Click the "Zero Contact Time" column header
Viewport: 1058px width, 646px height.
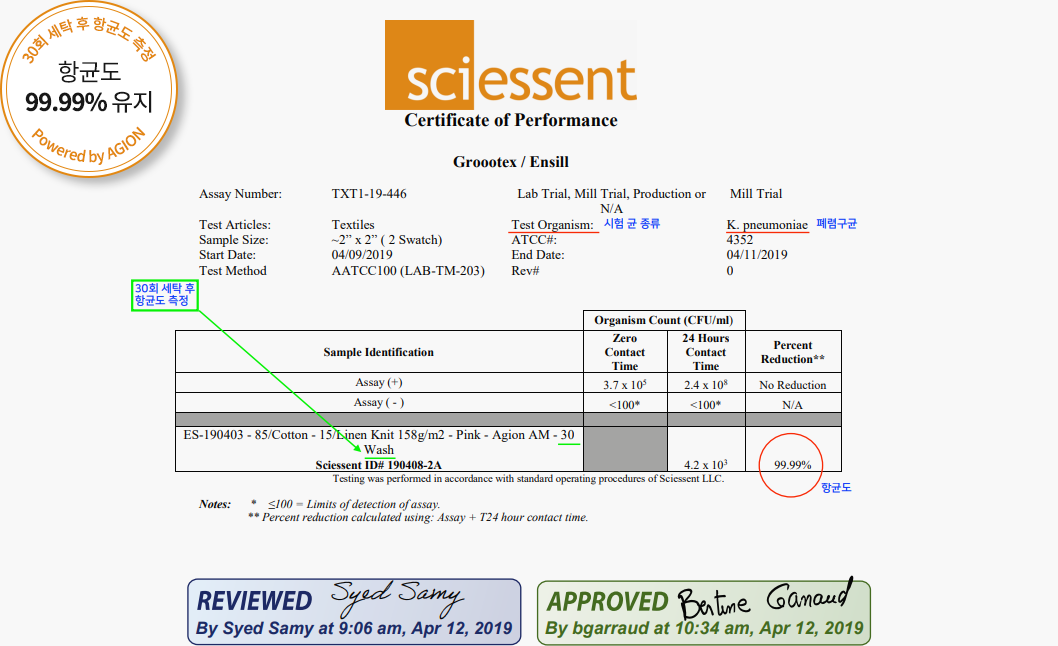[x=625, y=352]
